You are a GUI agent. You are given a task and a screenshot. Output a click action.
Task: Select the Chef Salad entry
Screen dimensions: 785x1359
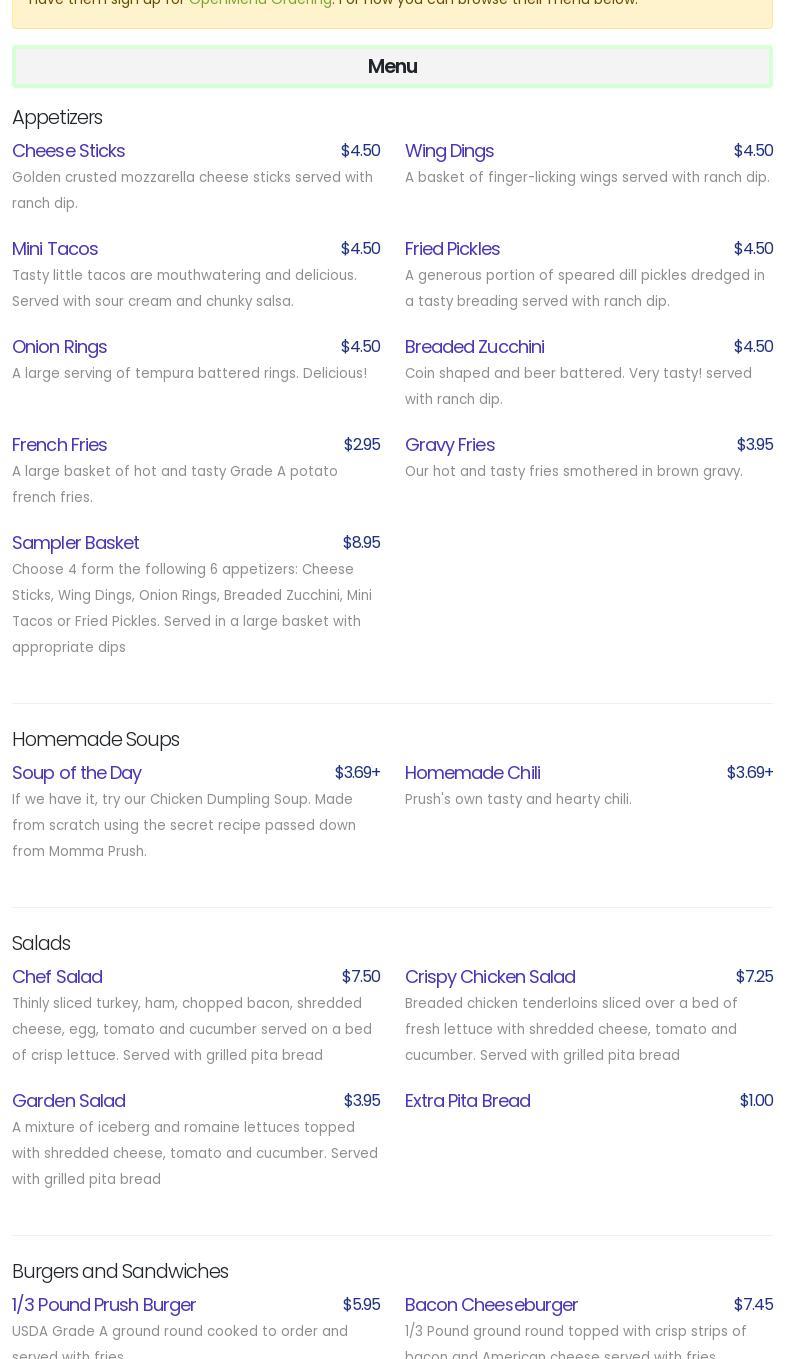pyautogui.click(x=57, y=976)
